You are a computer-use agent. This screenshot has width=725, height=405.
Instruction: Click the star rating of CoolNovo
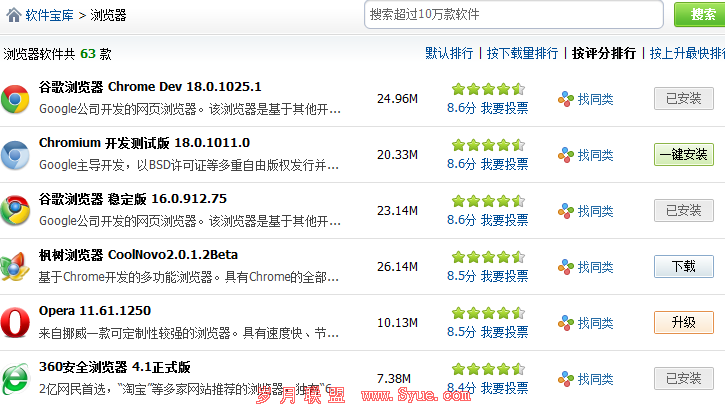[x=488, y=257]
